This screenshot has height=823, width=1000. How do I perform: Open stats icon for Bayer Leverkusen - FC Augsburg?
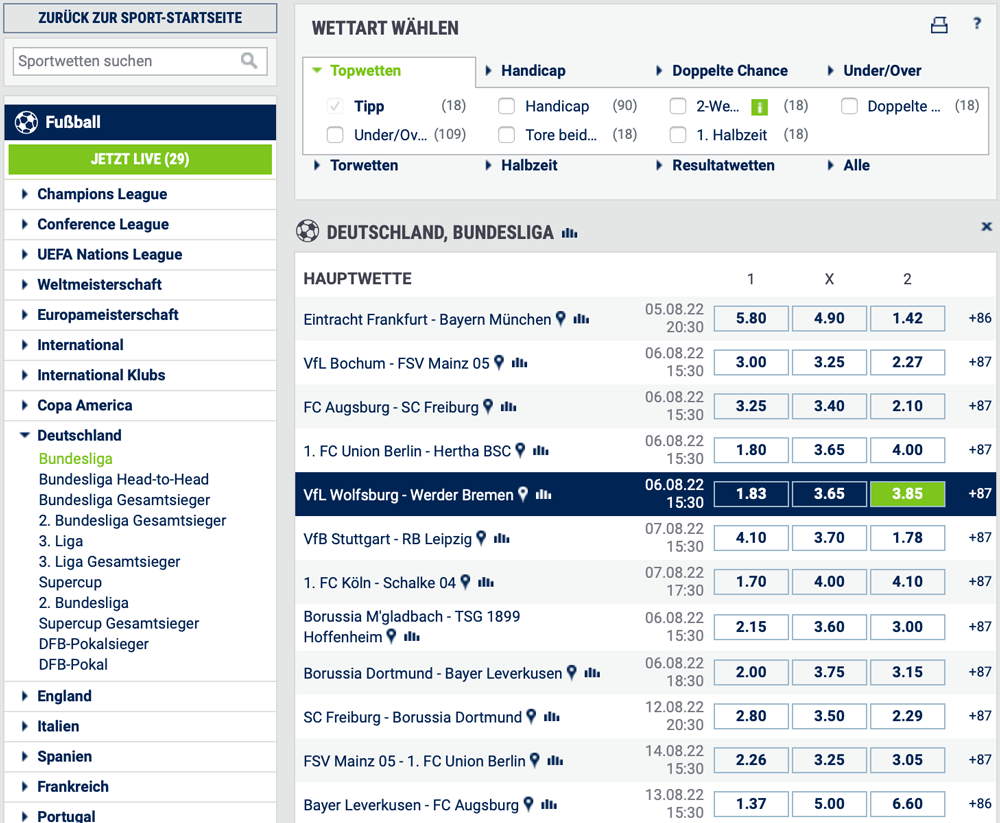click(x=549, y=805)
